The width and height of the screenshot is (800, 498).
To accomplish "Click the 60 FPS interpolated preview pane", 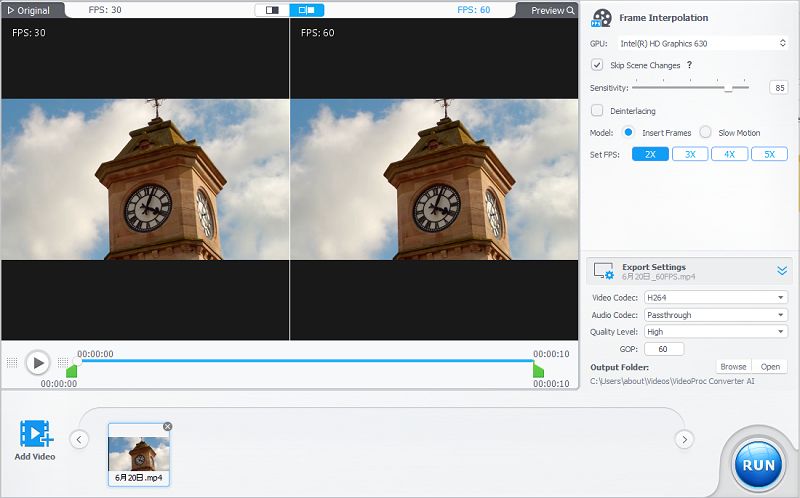I will coord(434,179).
